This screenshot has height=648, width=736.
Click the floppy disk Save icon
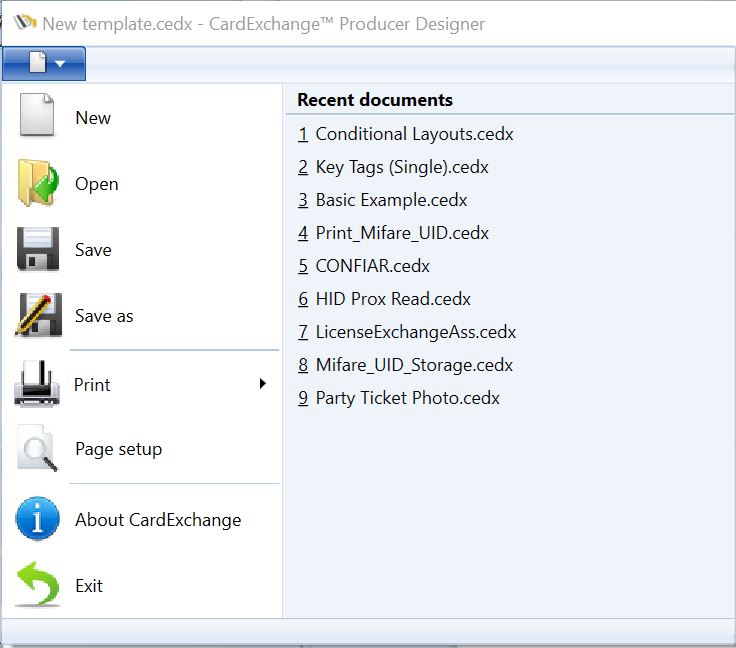pos(38,249)
